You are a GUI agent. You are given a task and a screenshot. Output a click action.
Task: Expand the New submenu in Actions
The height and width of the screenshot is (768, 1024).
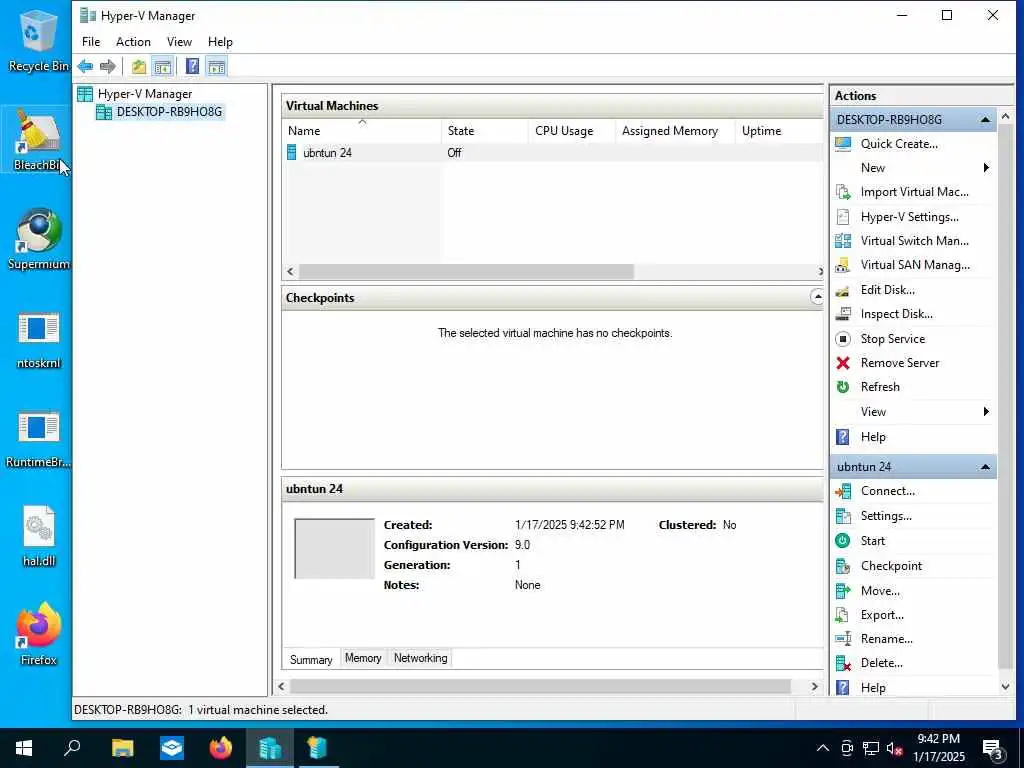pos(912,168)
